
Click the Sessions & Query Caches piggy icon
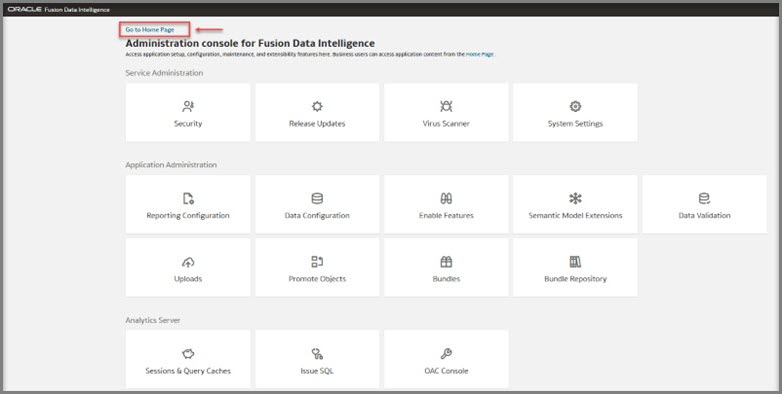[188, 354]
